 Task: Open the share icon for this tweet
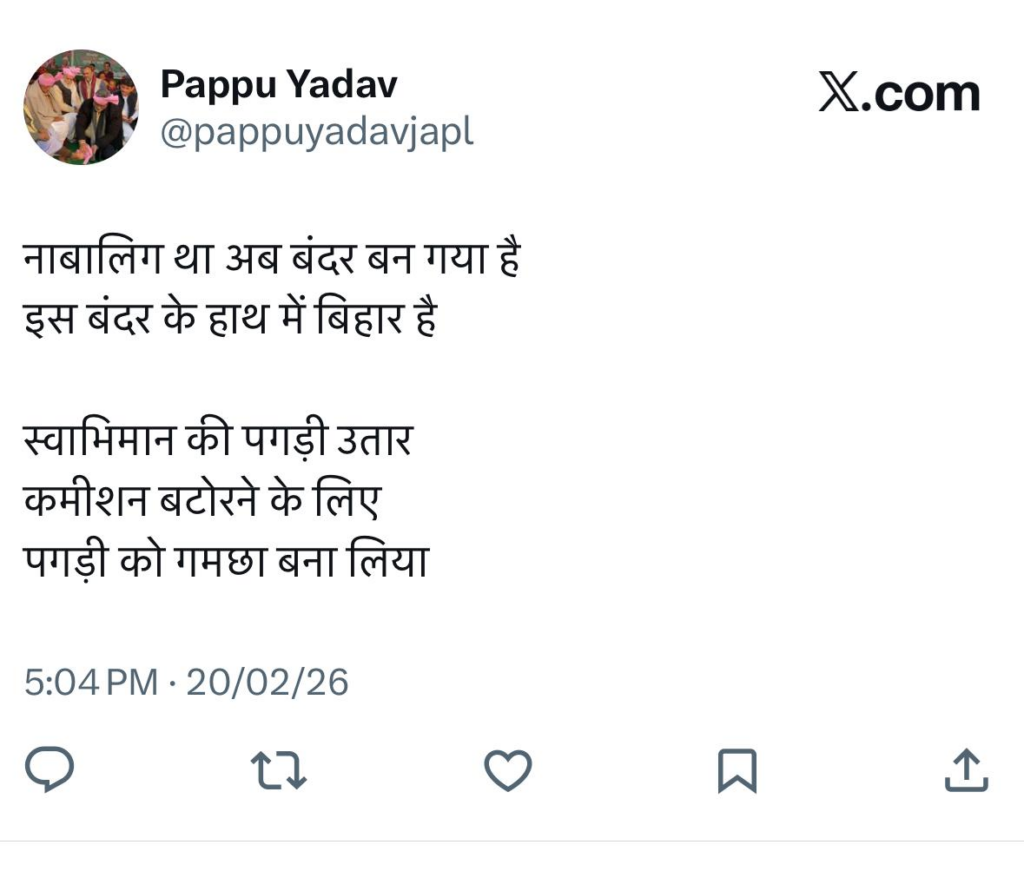pyautogui.click(x=967, y=771)
